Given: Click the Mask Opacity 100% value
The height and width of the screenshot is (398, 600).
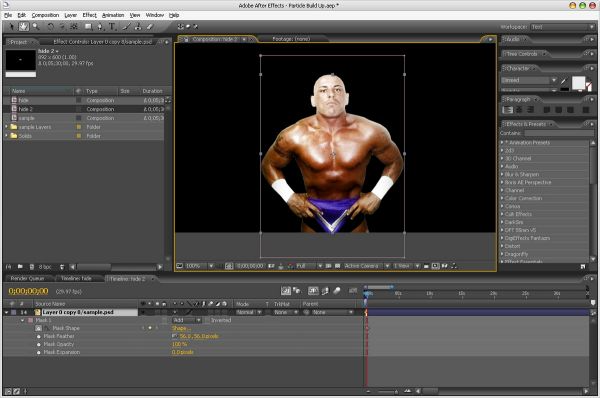Looking at the screenshot, I should [179, 344].
